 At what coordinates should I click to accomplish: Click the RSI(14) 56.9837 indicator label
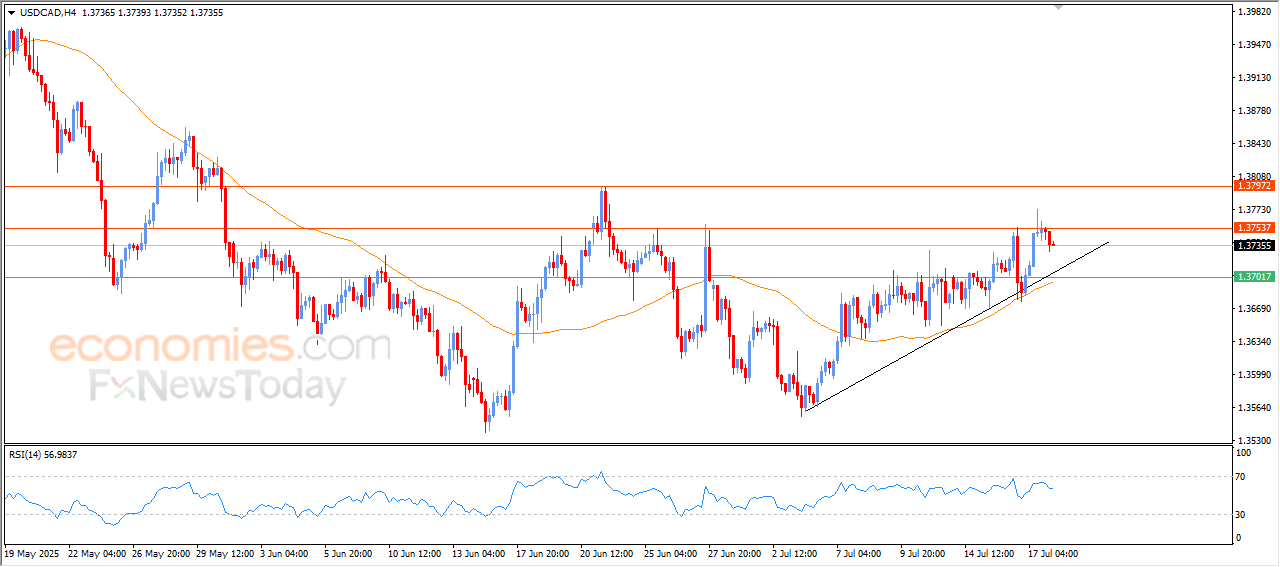(x=43, y=454)
